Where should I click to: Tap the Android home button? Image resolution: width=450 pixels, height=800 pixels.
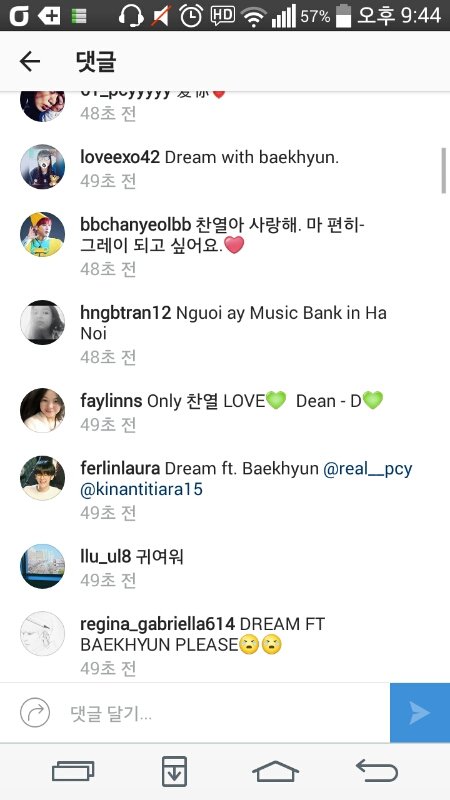276,771
